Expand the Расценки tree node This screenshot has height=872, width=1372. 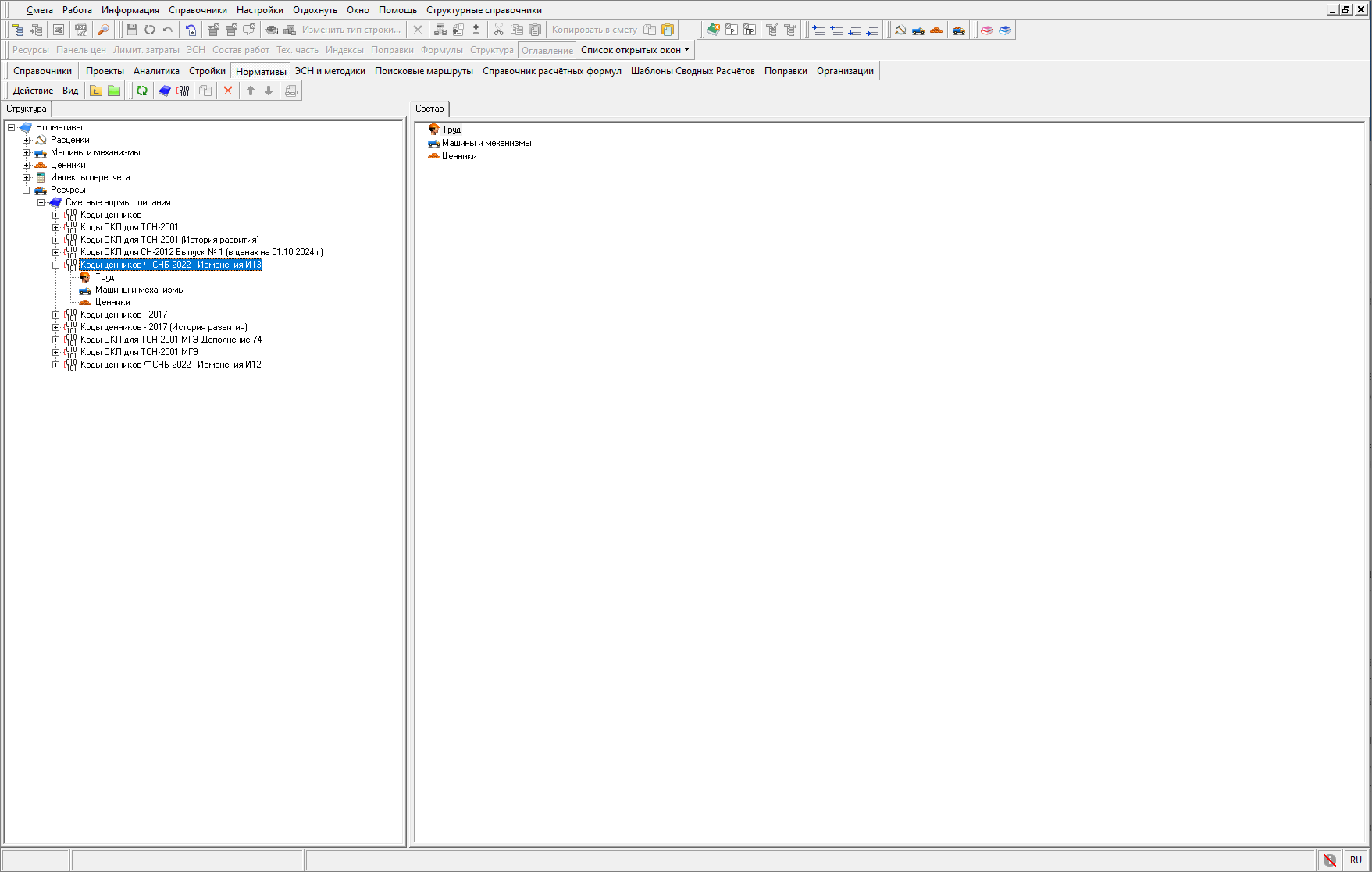(27, 141)
